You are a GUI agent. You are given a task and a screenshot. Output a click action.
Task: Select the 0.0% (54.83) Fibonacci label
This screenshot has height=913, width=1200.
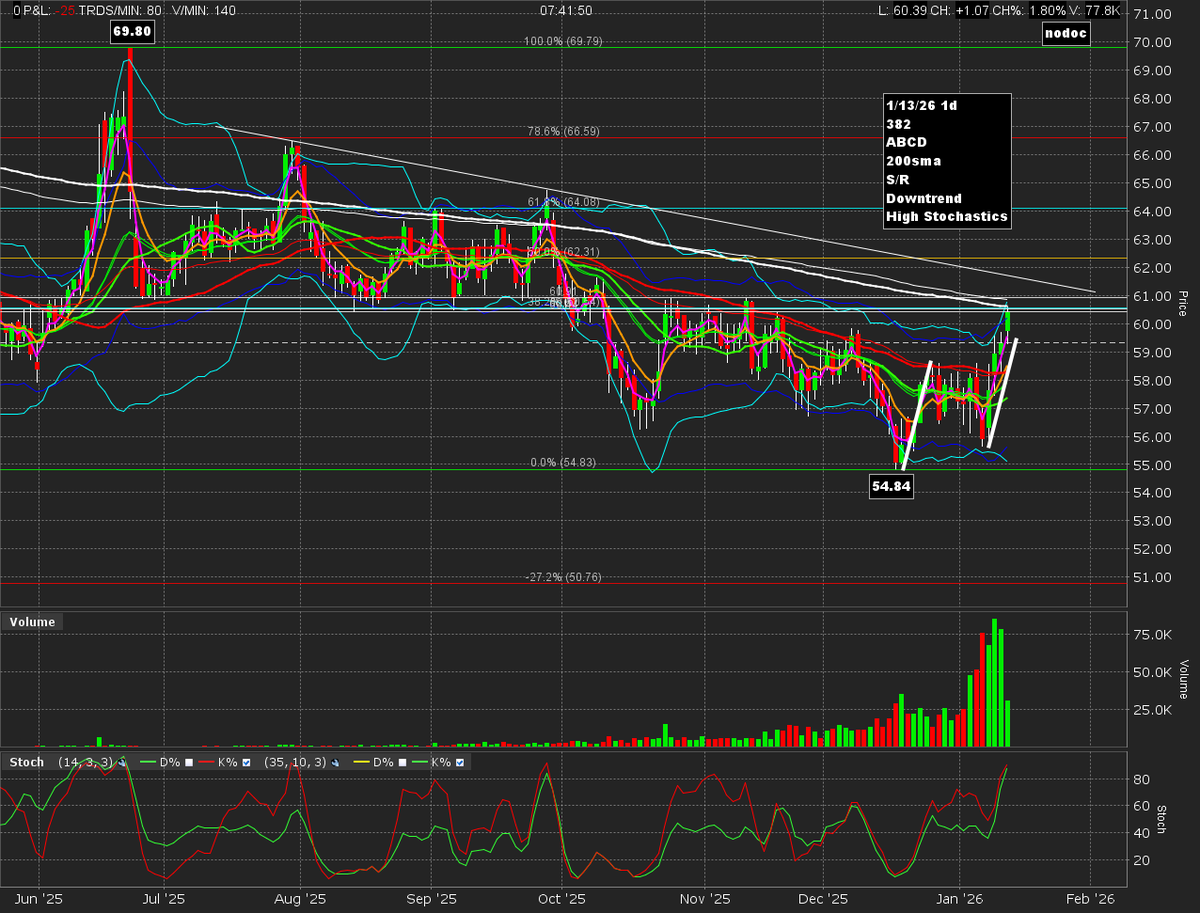(x=561, y=462)
